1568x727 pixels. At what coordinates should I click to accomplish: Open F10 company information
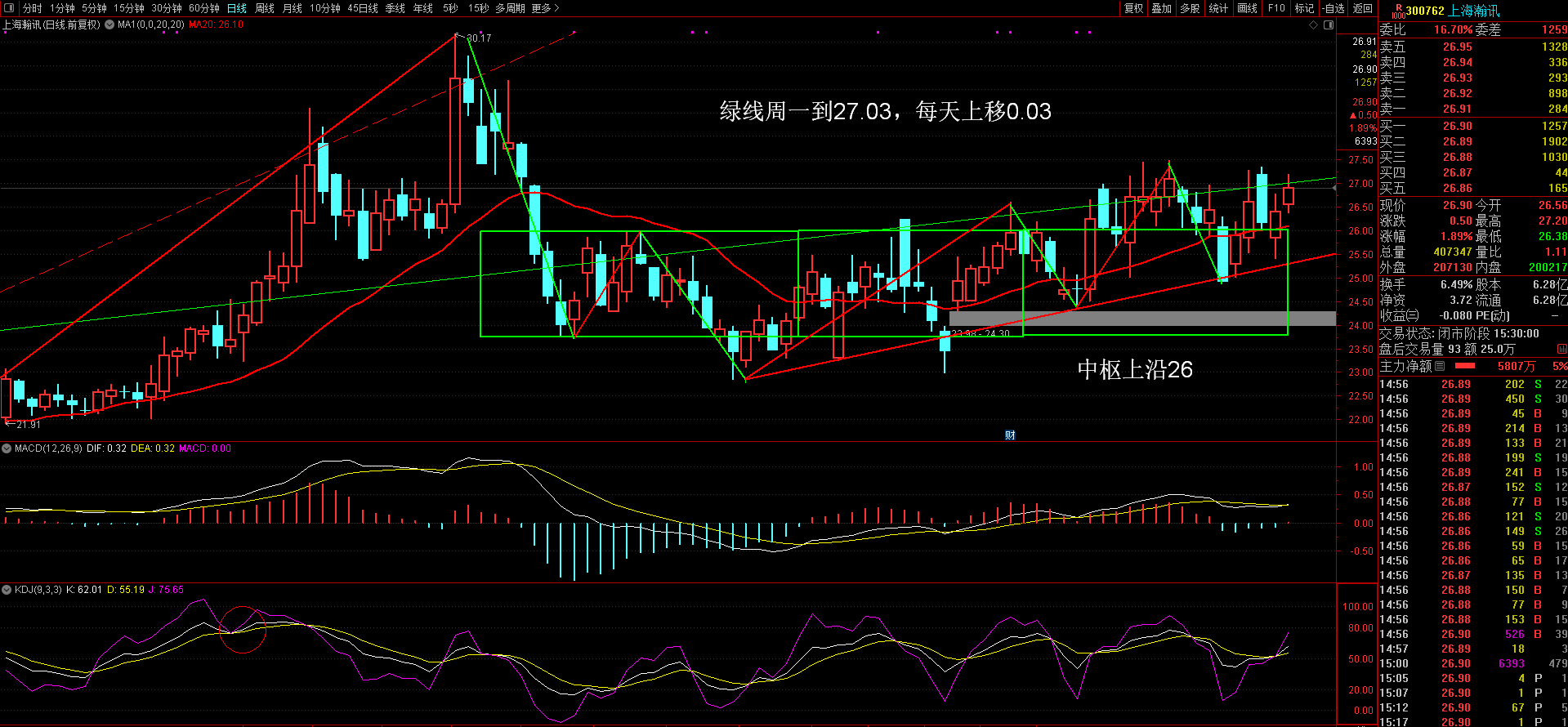point(1276,8)
